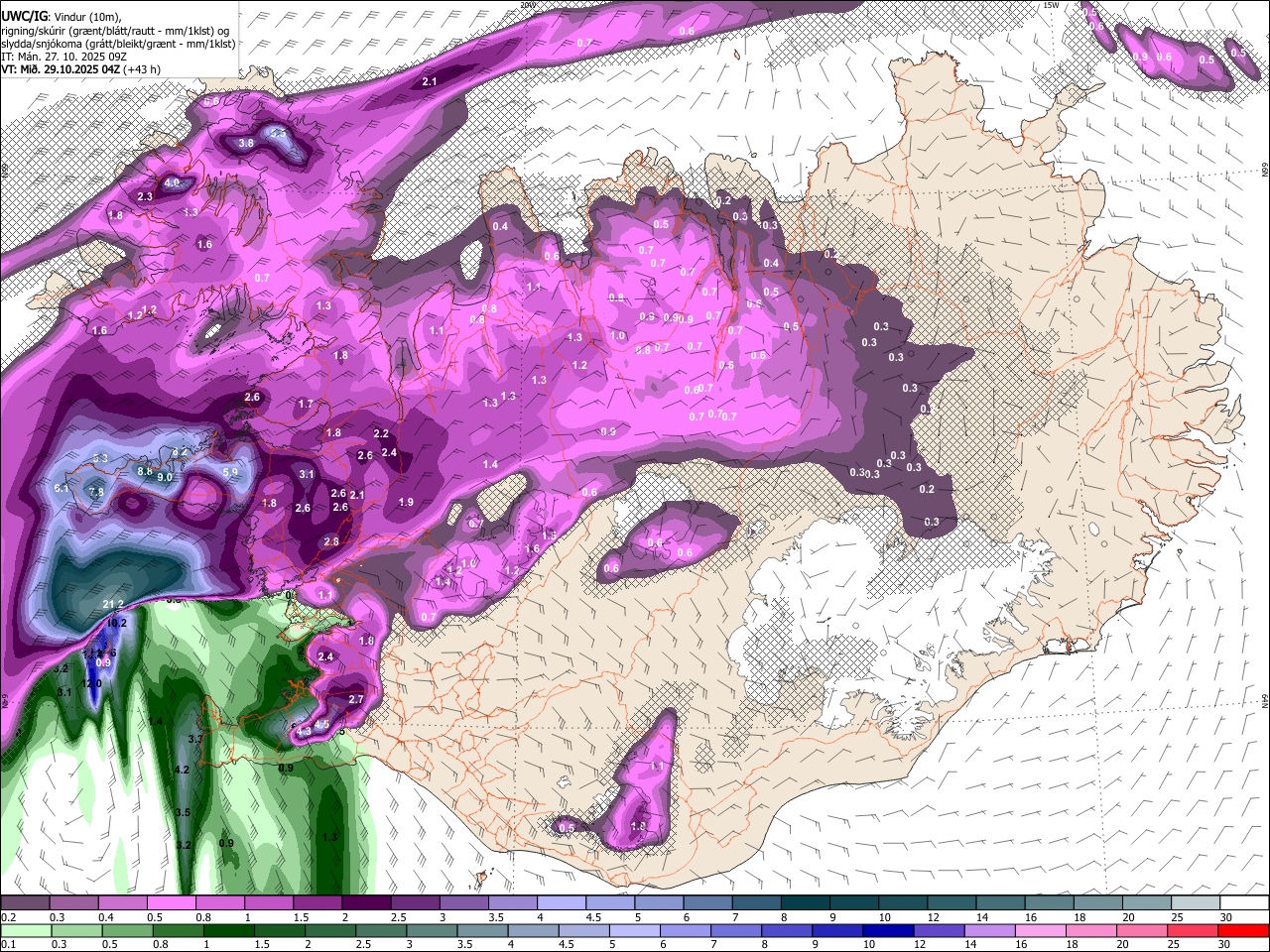
Task: Click the '8.8' value on the map
Action: click(145, 472)
